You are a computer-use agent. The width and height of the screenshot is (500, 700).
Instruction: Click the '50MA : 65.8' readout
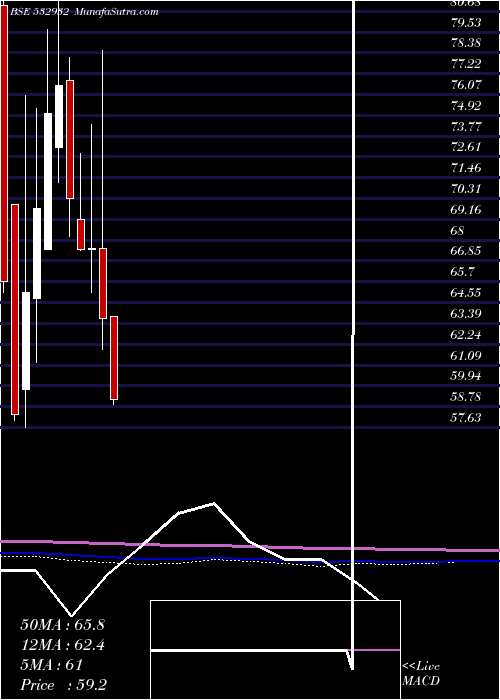pos(62,625)
